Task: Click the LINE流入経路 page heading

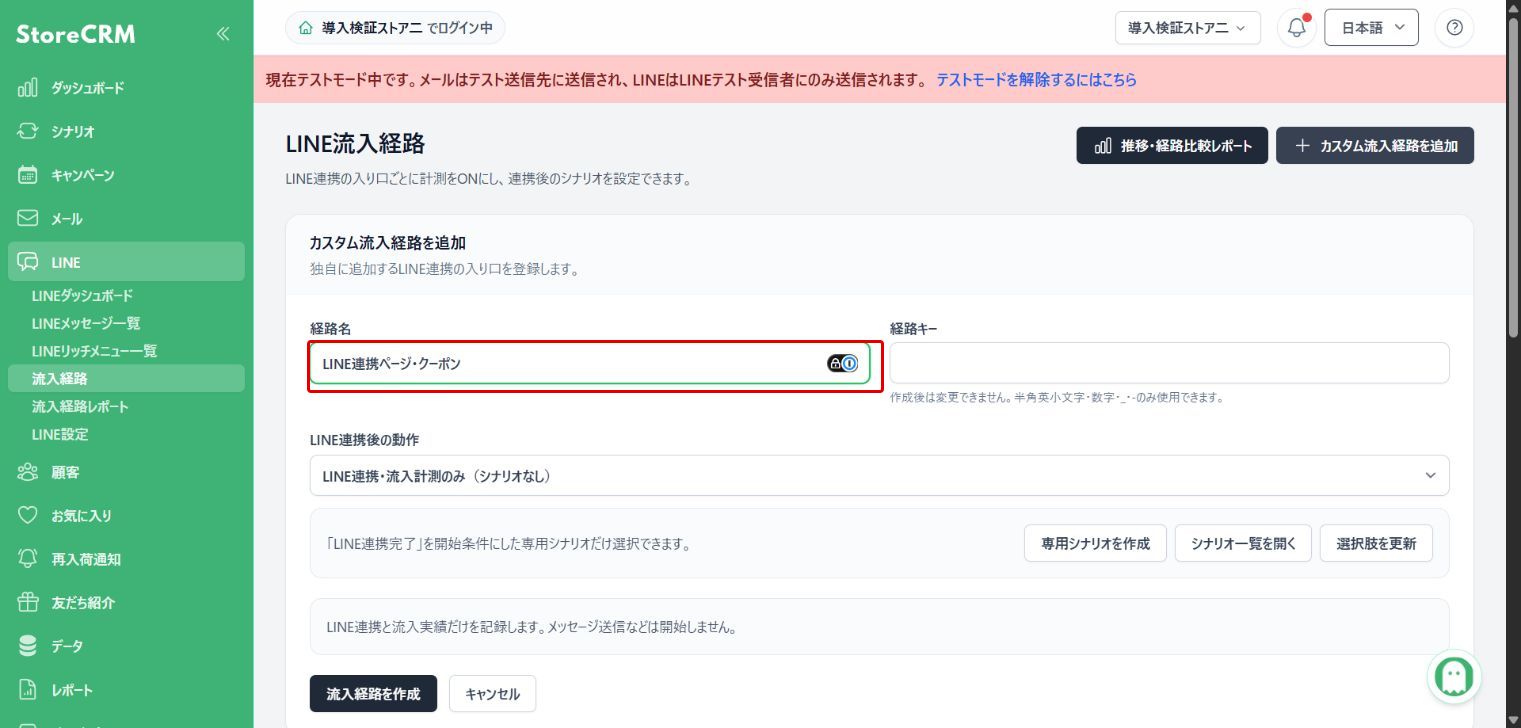Action: point(355,144)
